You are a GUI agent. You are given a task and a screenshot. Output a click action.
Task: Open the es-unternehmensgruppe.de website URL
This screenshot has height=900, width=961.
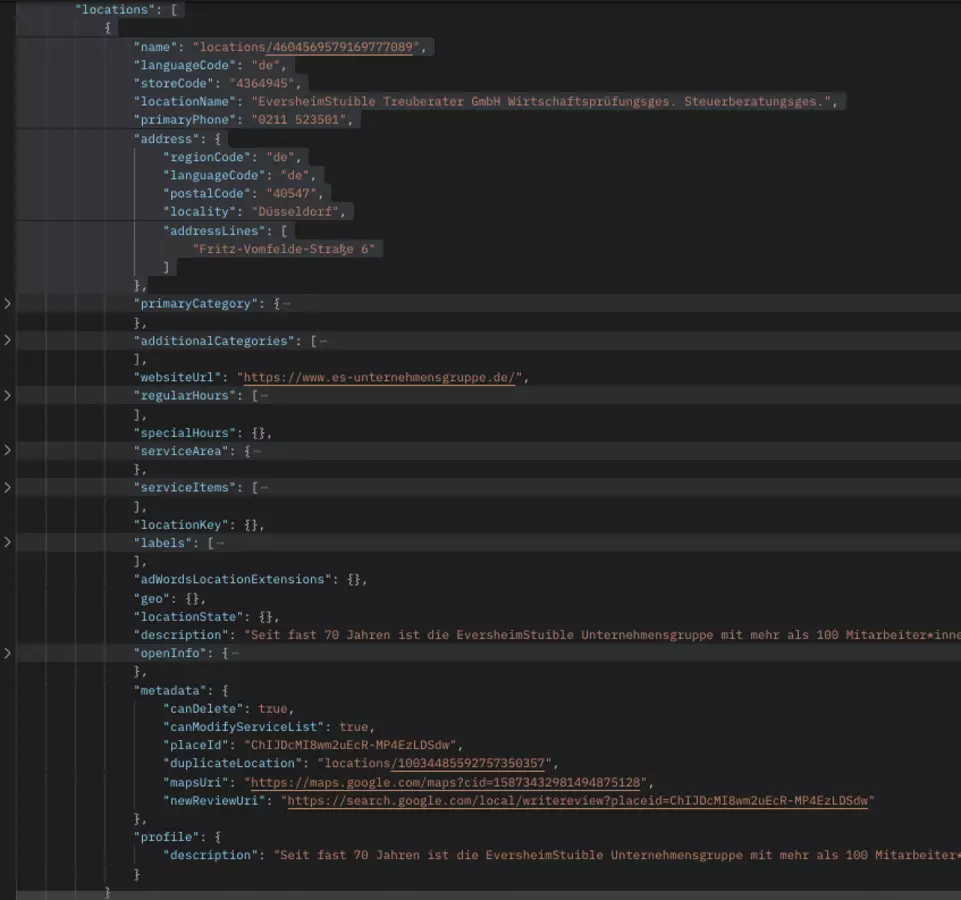click(380, 377)
